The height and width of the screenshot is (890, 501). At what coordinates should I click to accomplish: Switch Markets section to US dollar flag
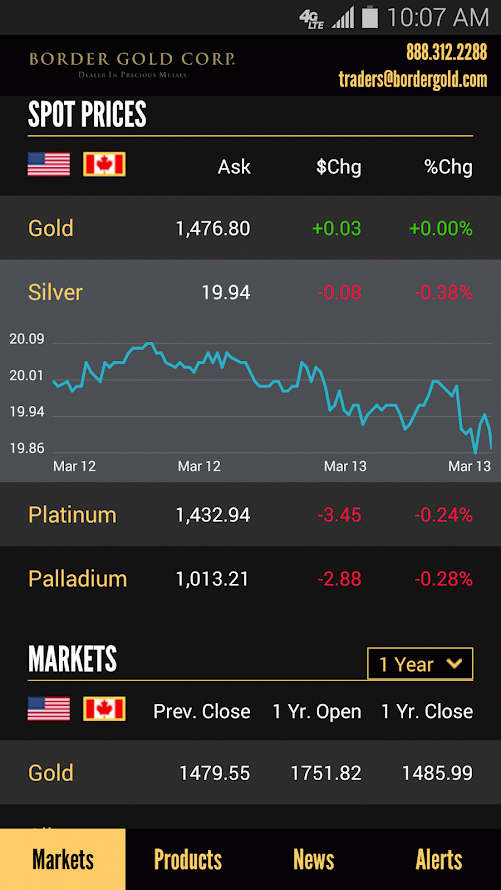[x=49, y=709]
